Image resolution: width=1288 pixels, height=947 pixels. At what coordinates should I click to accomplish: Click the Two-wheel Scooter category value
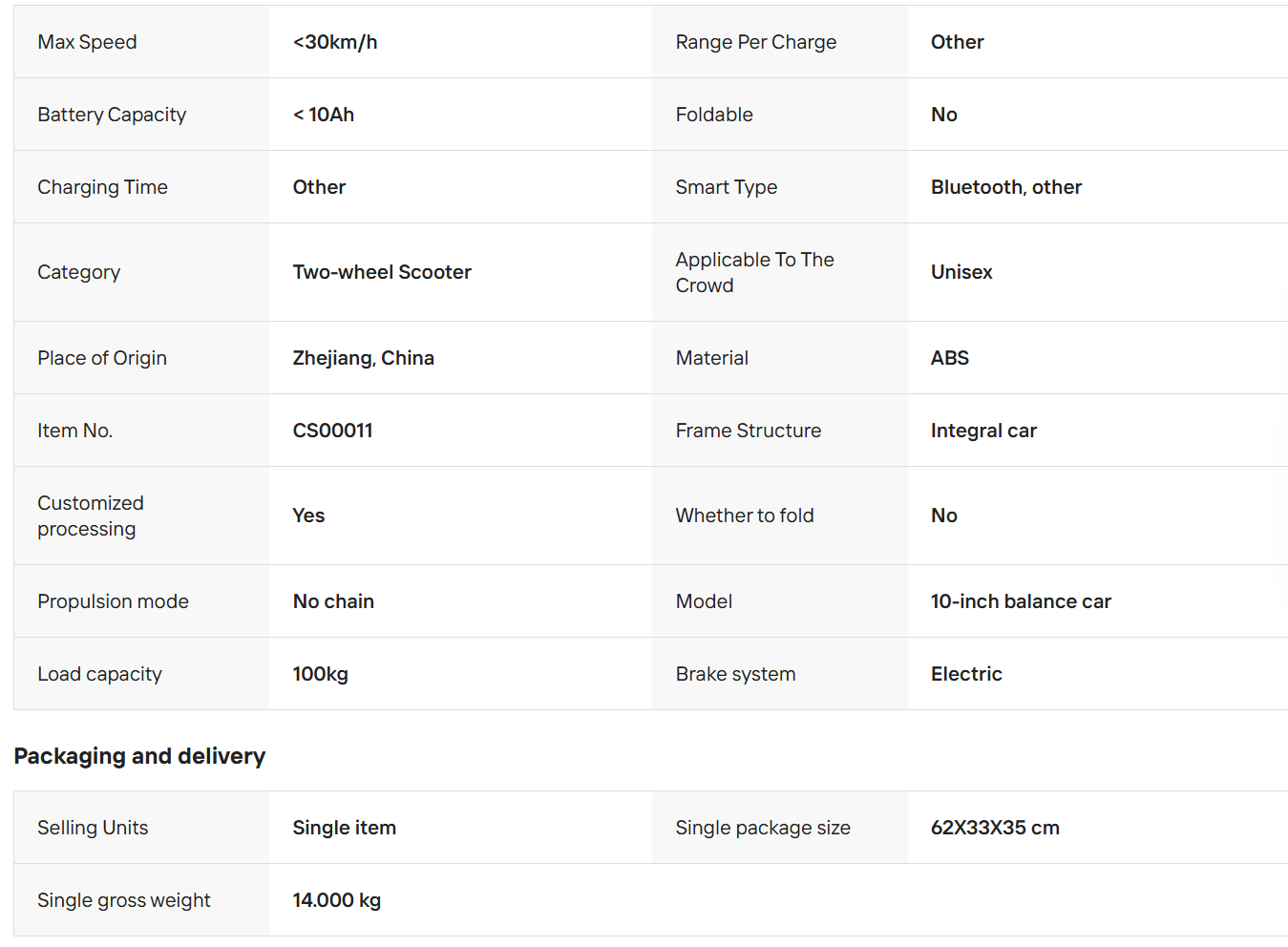[382, 272]
